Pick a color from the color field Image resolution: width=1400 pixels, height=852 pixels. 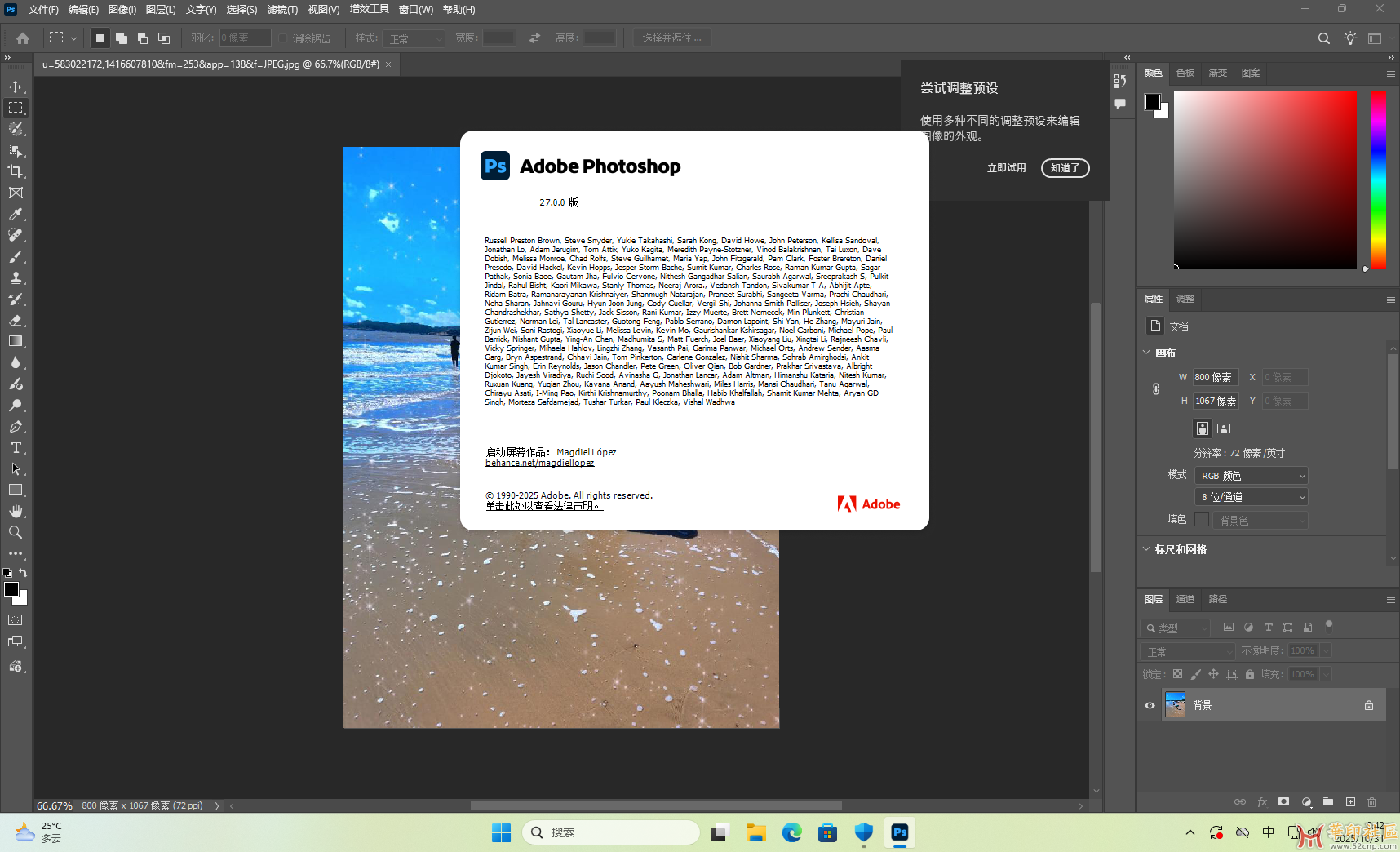click(1265, 180)
